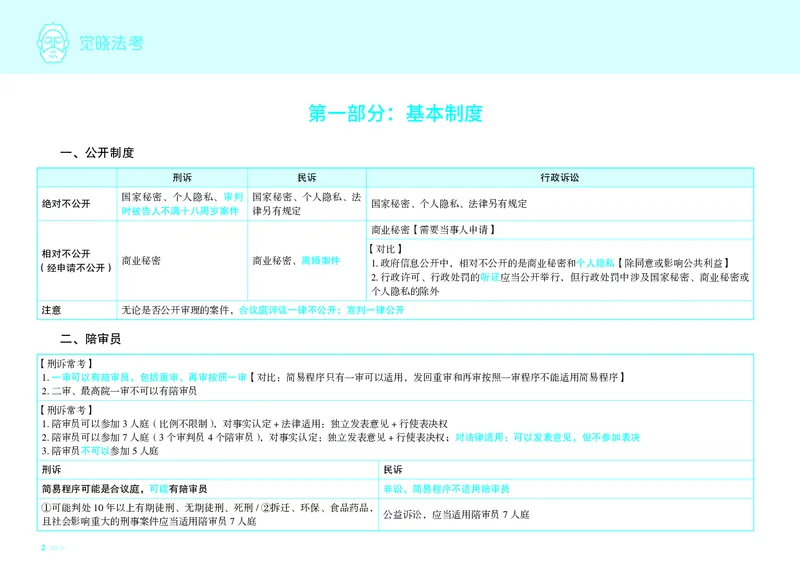
Task: Click highlighted 个人隐私 in 政府信息公开 line
Action: [595, 263]
